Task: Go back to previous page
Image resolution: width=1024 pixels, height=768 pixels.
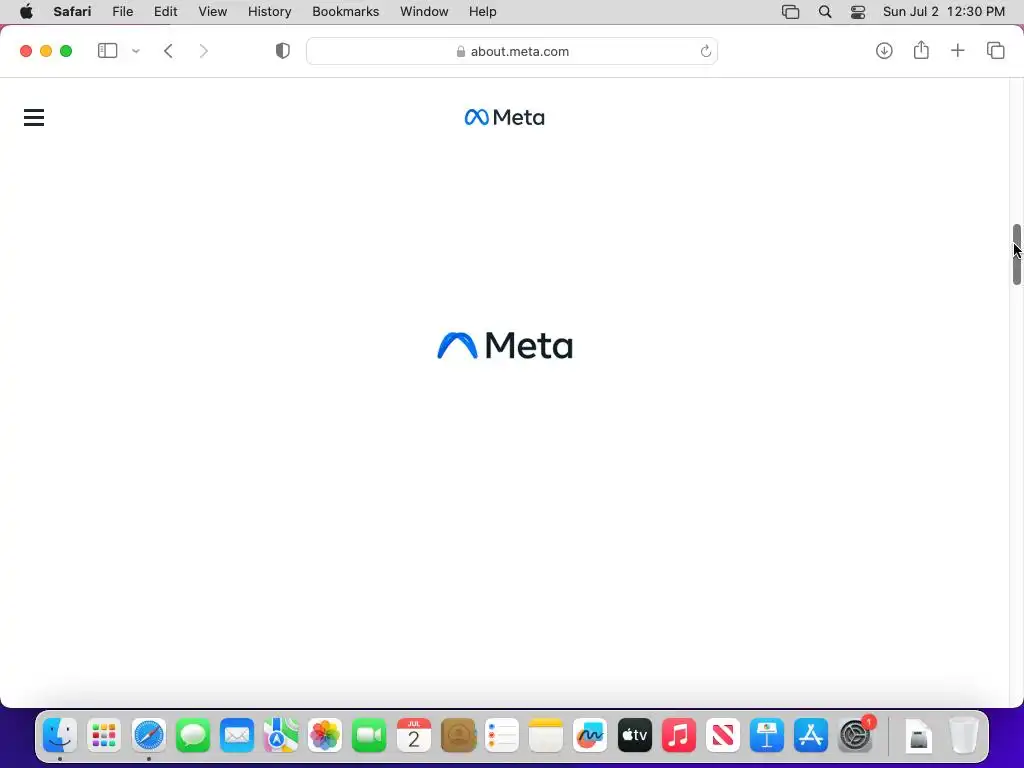Action: point(168,51)
